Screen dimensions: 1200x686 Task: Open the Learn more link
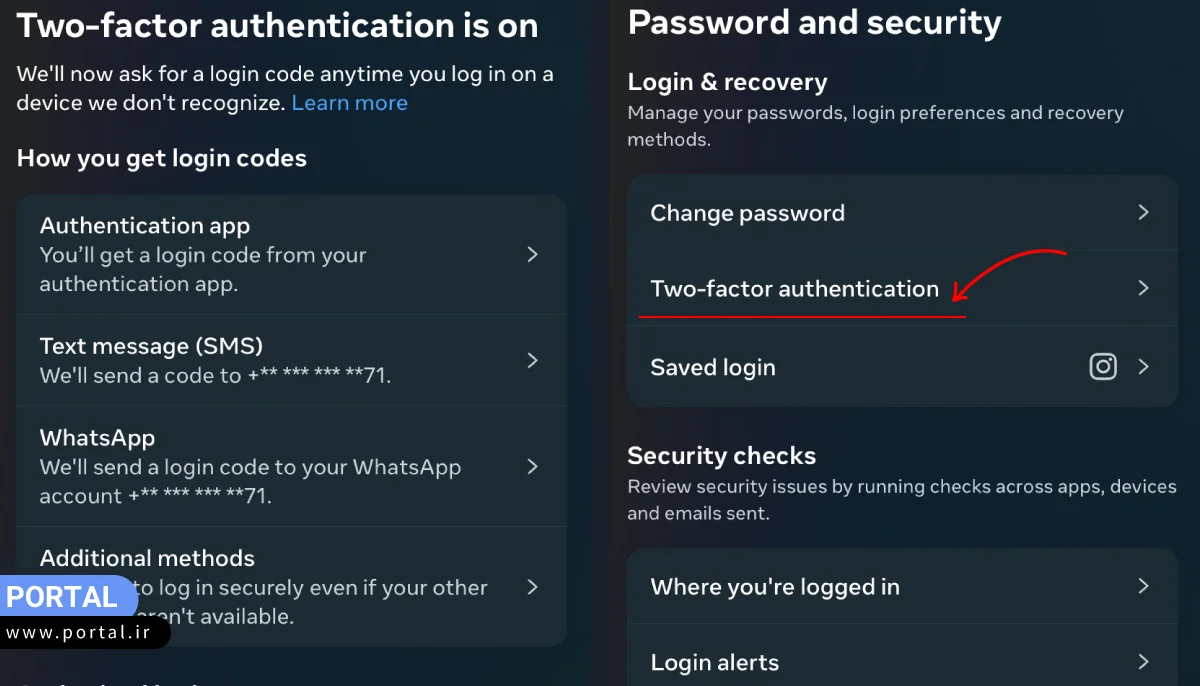(349, 103)
